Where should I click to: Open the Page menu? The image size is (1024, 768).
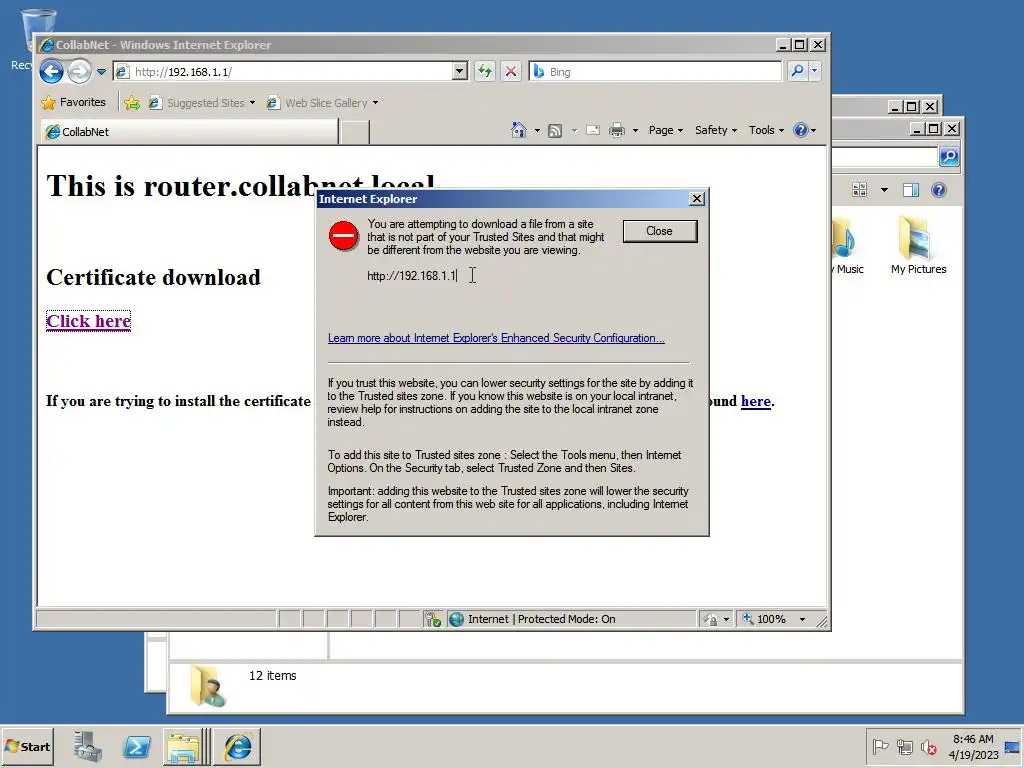click(x=665, y=130)
